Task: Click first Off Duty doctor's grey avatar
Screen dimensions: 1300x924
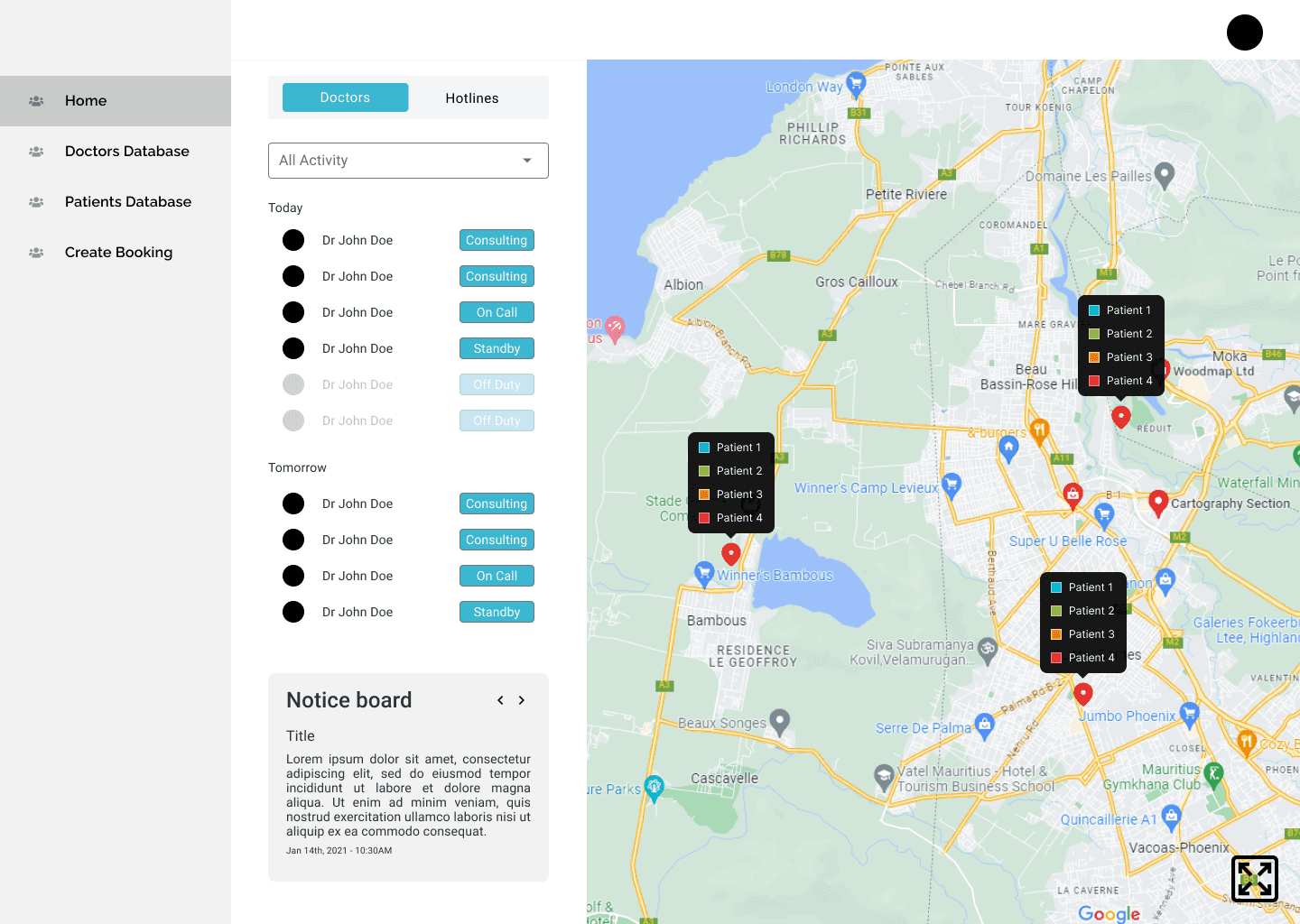Action: click(293, 384)
